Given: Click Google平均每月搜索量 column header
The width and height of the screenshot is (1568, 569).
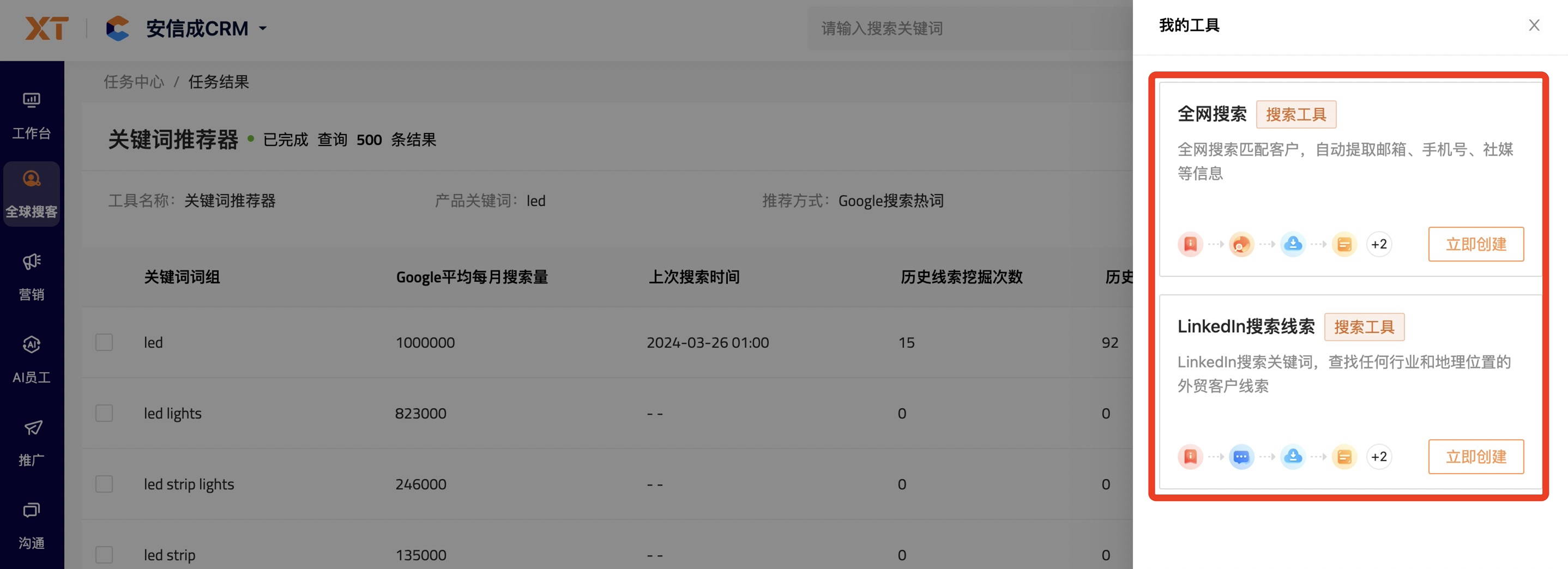Looking at the screenshot, I should point(472,277).
